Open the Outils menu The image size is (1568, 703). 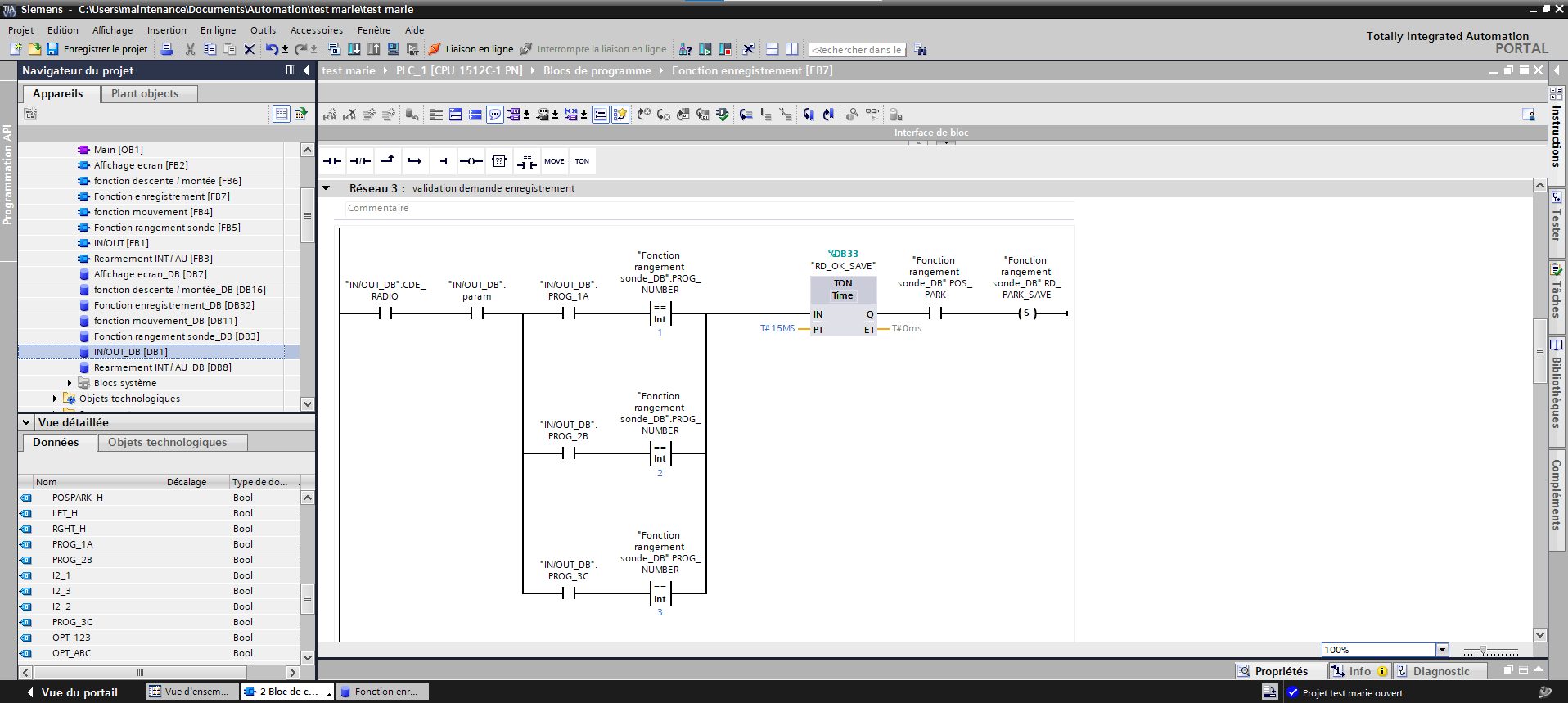[x=263, y=30]
